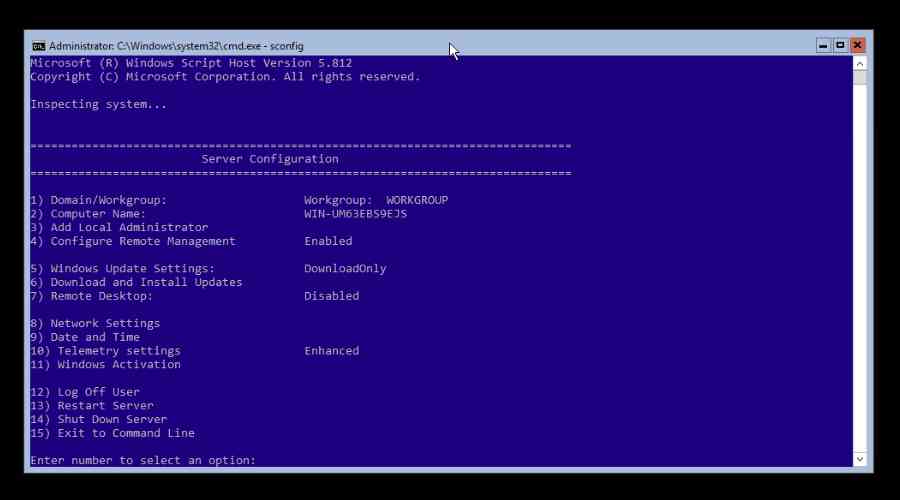Click the '7) Remote Desktop:' line
Viewport: 900px width, 500px height.
pos(92,296)
